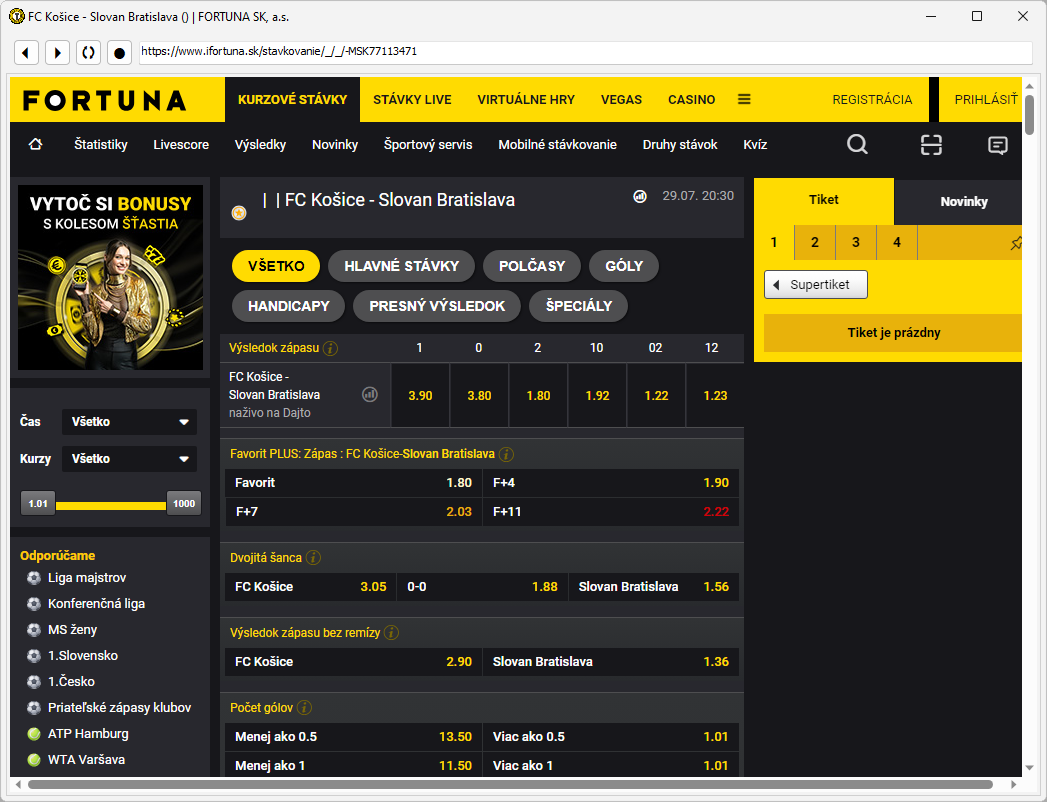Click the 1000 maximum odds slider handle

pyautogui.click(x=184, y=504)
